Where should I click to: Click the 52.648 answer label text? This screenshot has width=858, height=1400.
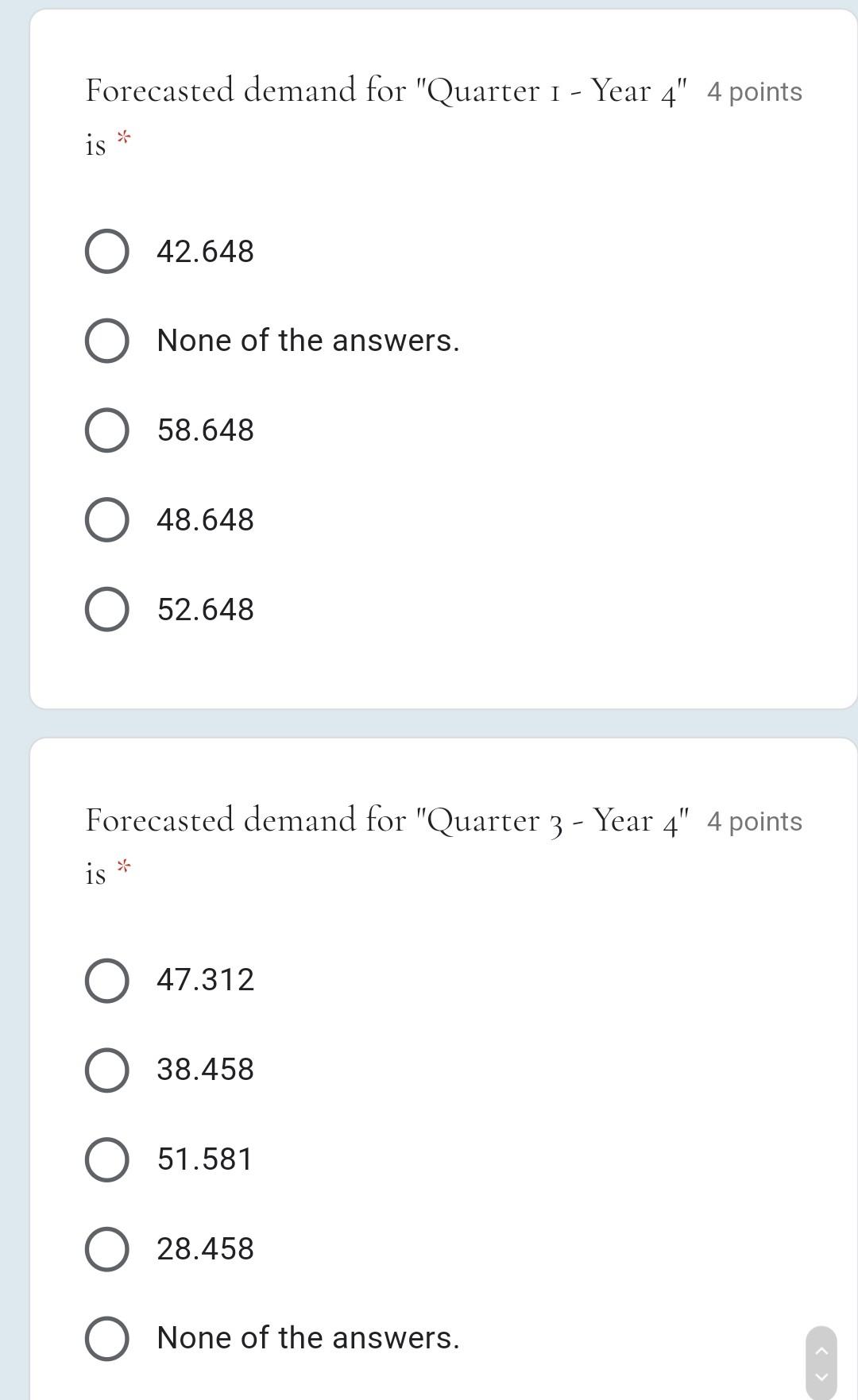[205, 610]
